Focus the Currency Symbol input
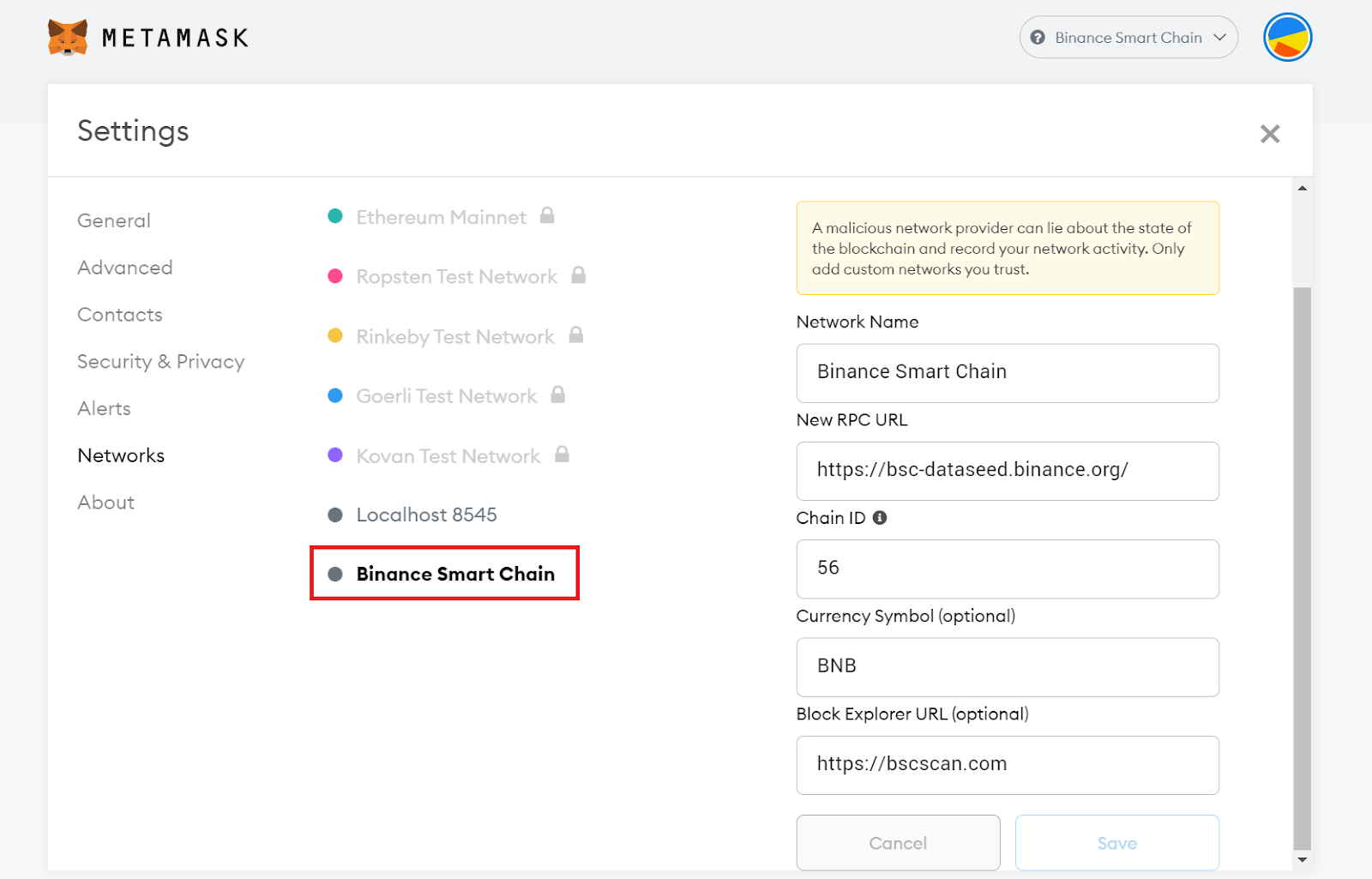 (x=1007, y=667)
